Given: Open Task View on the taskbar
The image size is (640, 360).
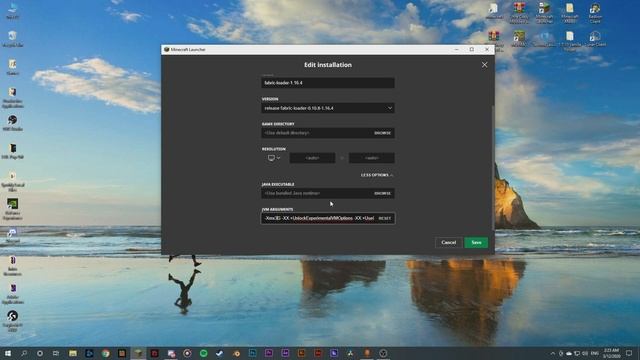Looking at the screenshot, I should [56, 353].
